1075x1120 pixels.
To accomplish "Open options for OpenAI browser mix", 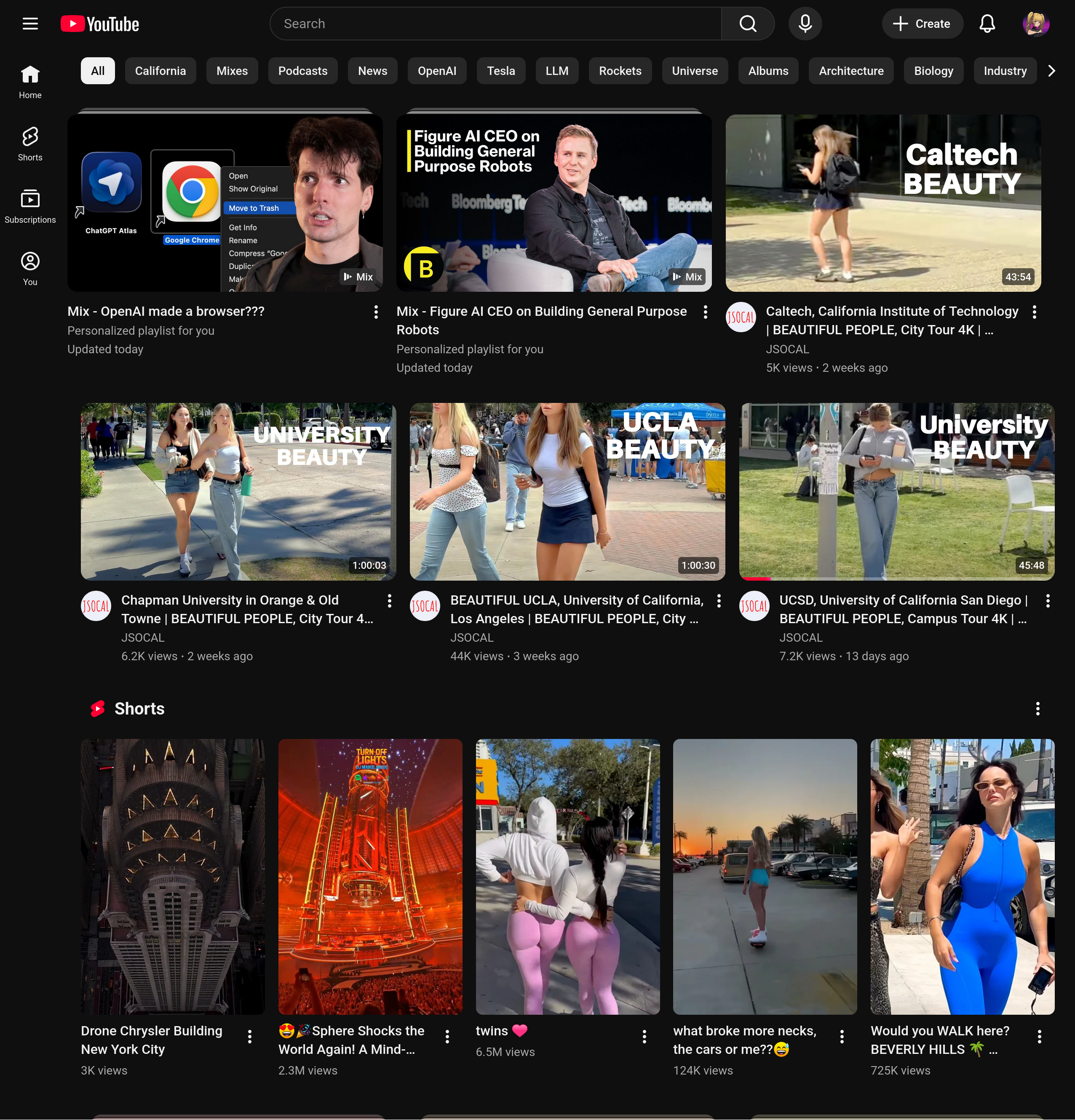I will [x=376, y=312].
